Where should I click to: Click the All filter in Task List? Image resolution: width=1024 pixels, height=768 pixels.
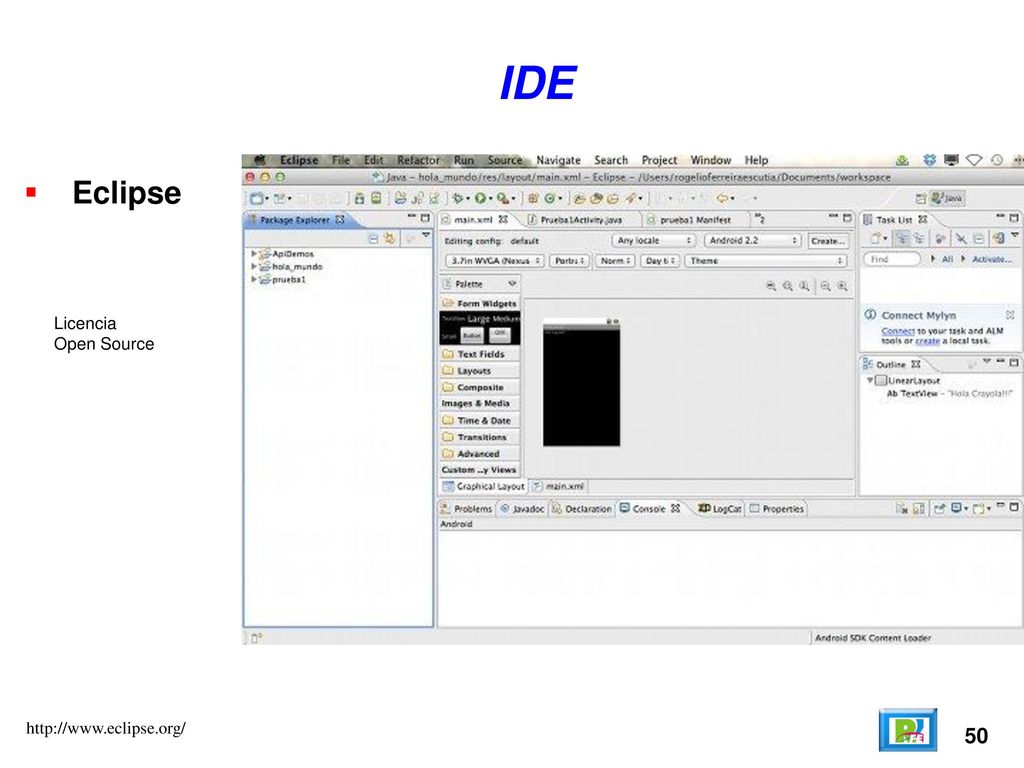coord(947,259)
